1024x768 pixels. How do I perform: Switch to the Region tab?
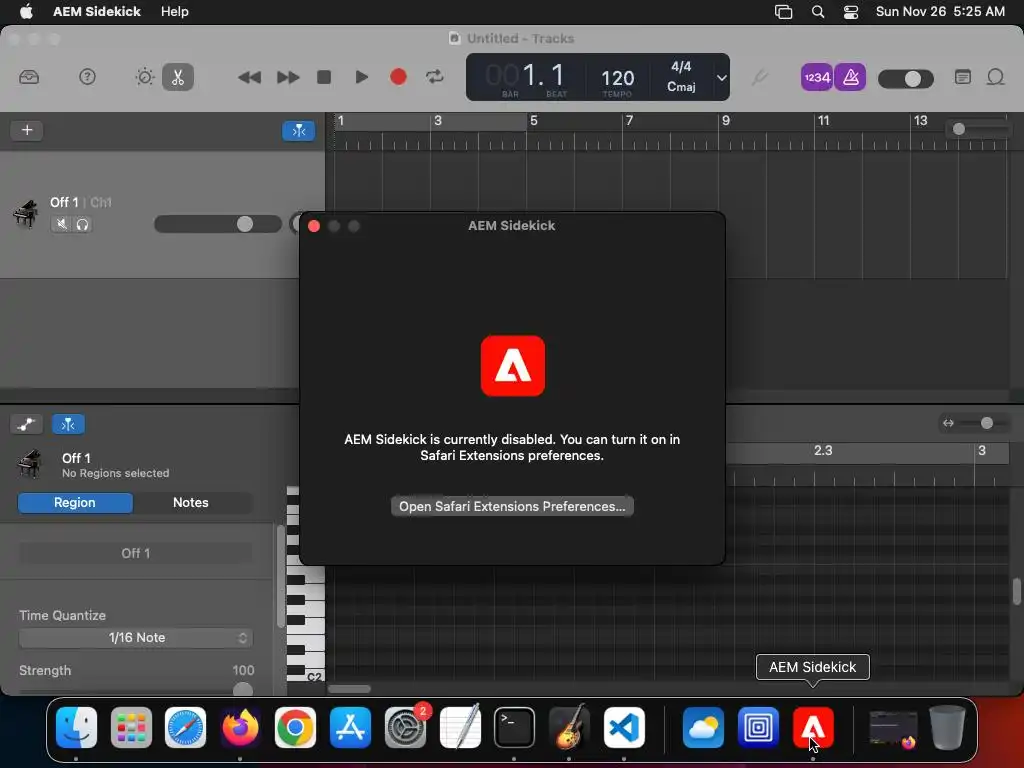75,502
